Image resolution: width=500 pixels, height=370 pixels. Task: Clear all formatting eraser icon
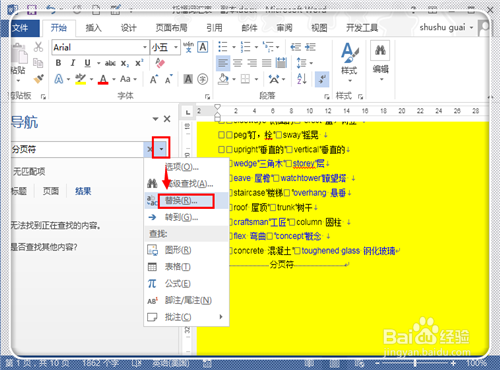(160, 63)
